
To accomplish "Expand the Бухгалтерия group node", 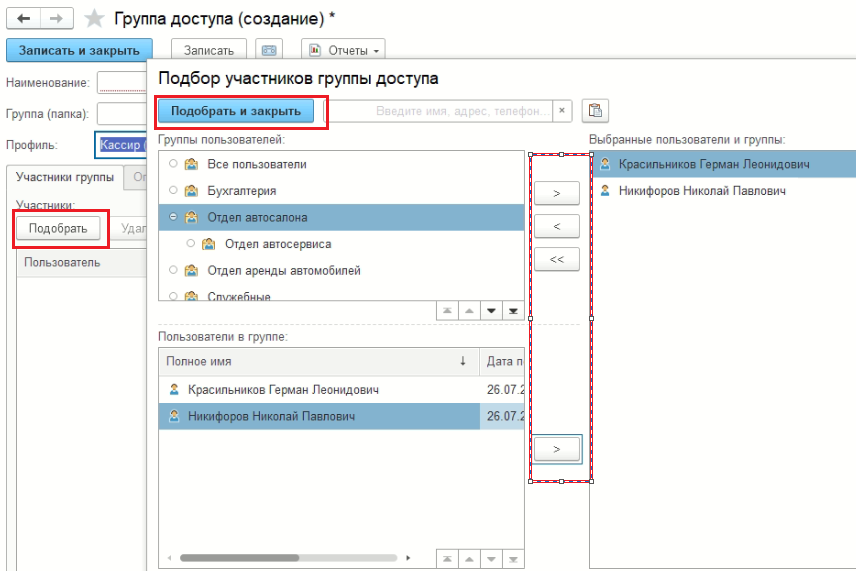I will [174, 190].
